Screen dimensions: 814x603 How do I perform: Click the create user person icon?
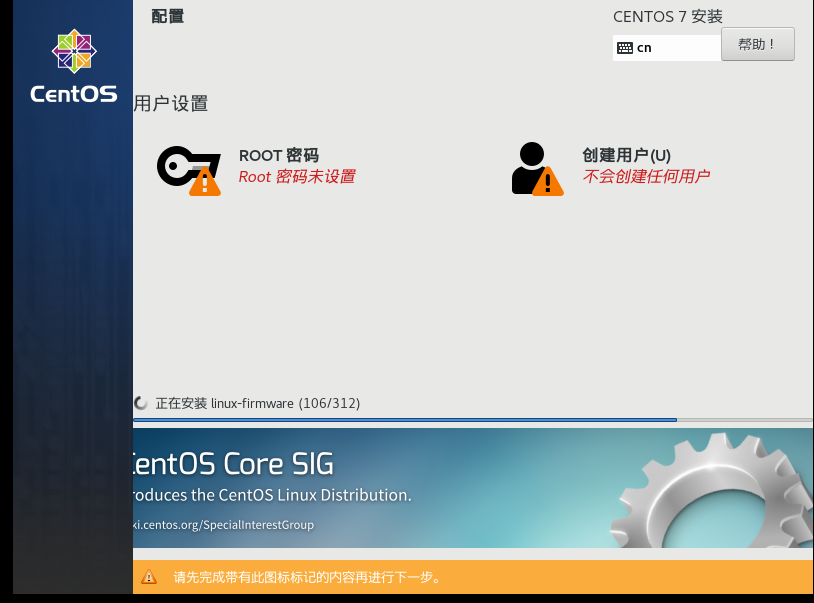[537, 169]
